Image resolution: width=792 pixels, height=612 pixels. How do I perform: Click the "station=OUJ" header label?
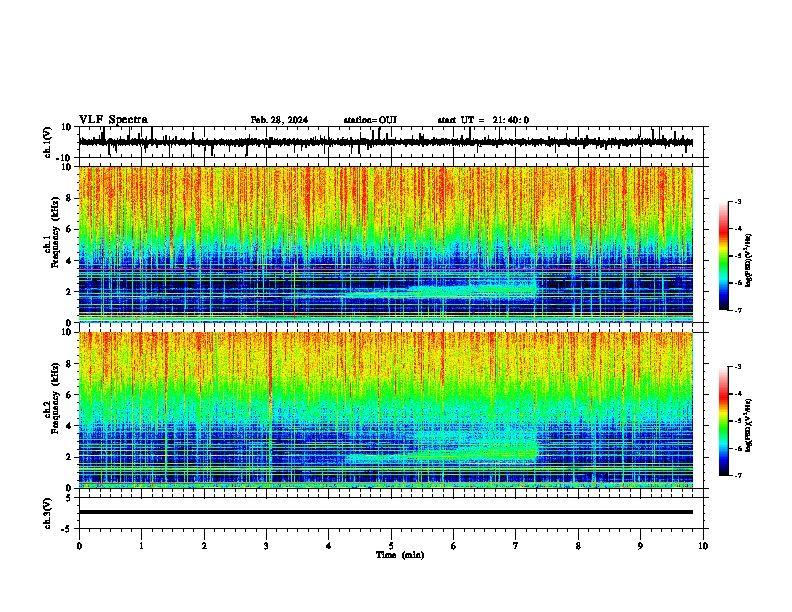click(x=370, y=120)
